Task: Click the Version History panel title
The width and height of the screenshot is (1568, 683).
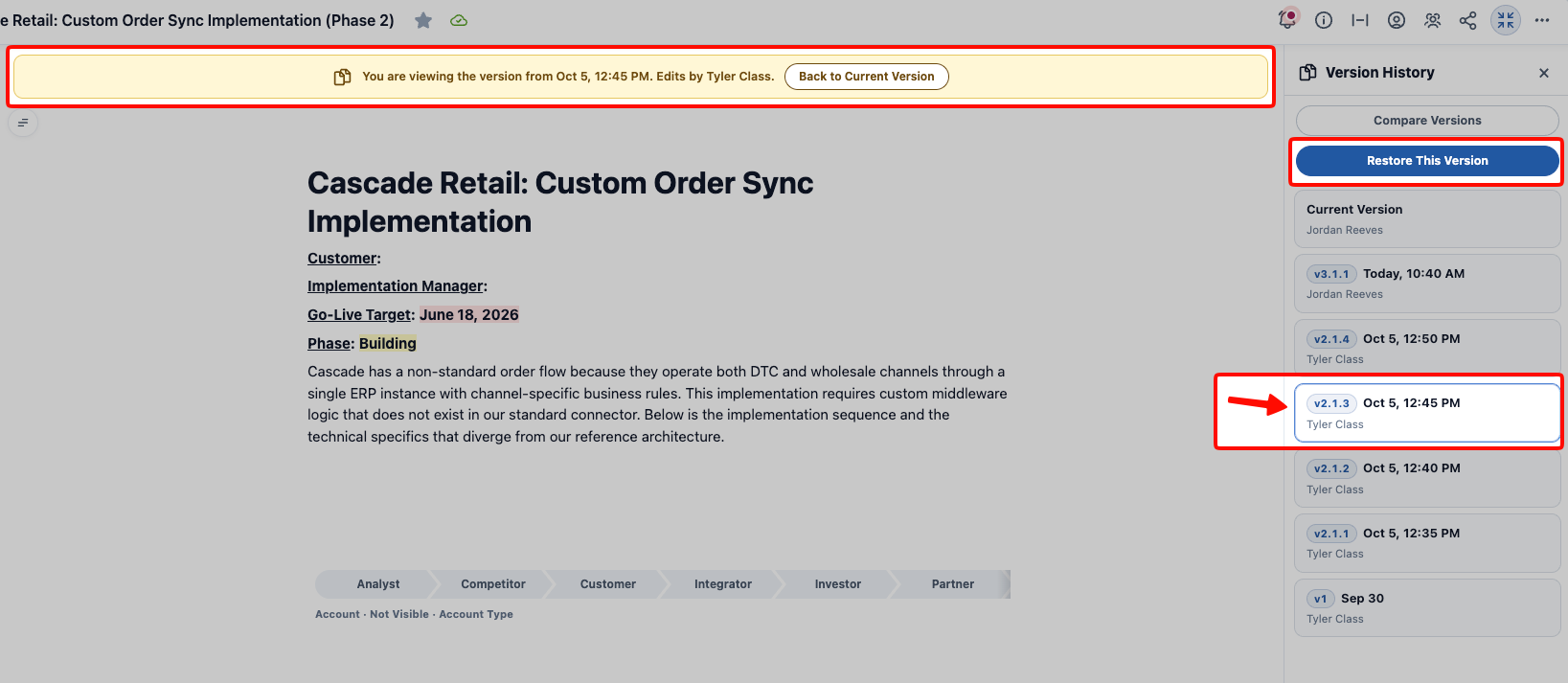Action: pyautogui.click(x=1379, y=73)
